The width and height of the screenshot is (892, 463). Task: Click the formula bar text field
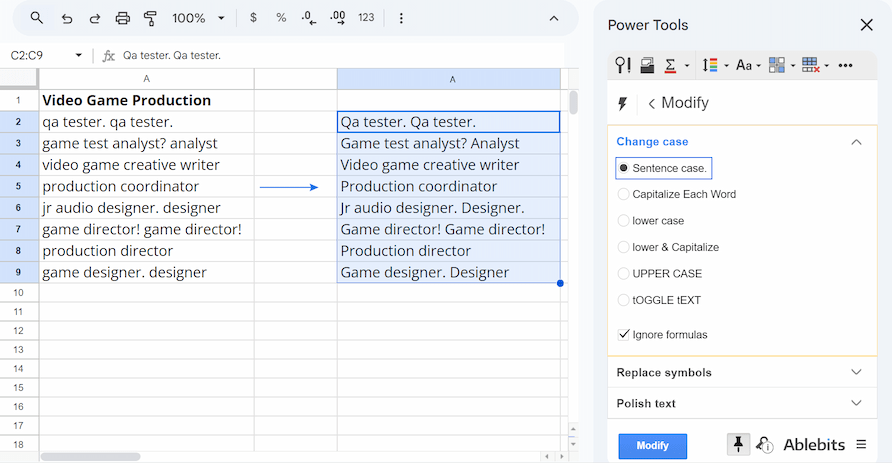point(341,56)
